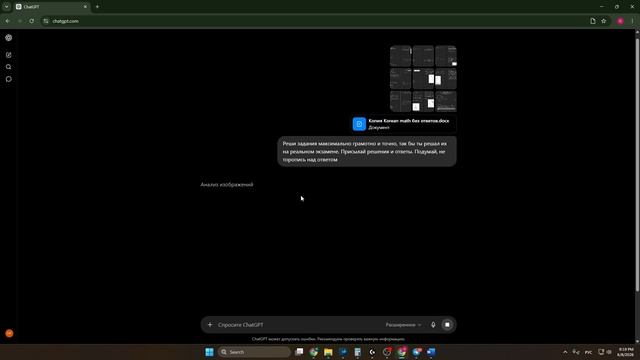Open the orange user avatar menu
The image size is (640, 360).
click(9, 333)
